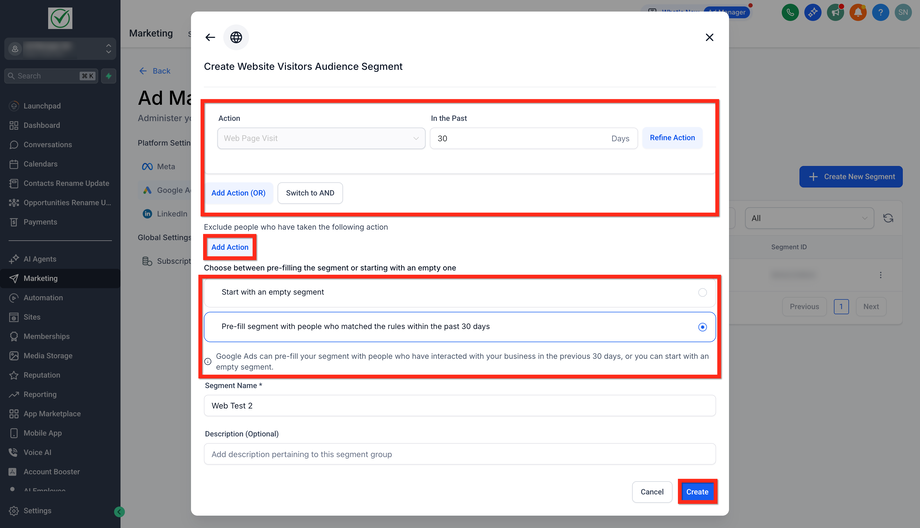Open the Web Page Visit action dropdown
Viewport: 920px width, 528px height.
click(x=321, y=138)
